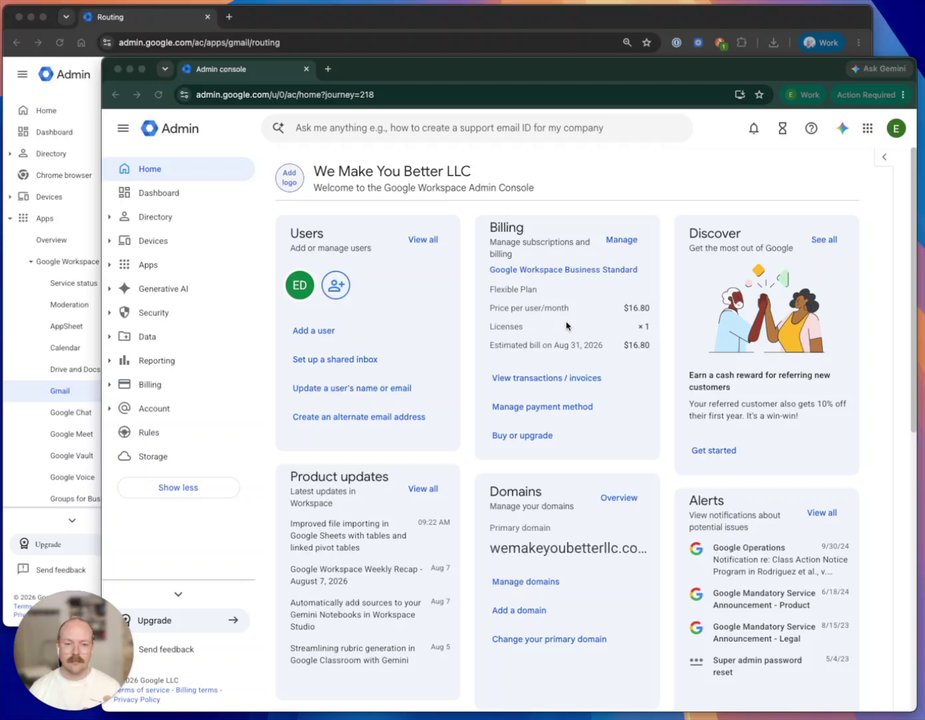Click the page vertical scrollbar
The width and height of the screenshot is (925, 720).
tap(913, 289)
